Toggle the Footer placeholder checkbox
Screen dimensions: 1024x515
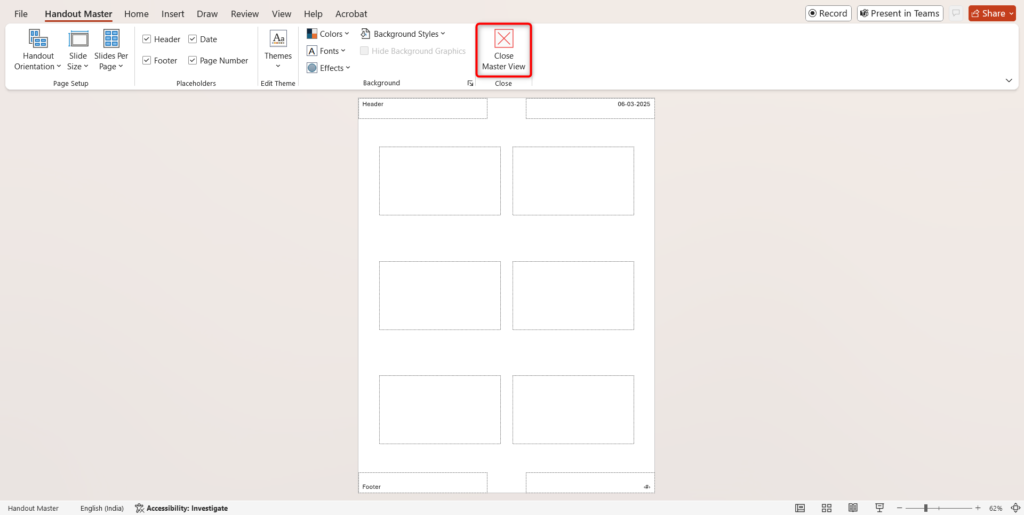pyautogui.click(x=147, y=61)
